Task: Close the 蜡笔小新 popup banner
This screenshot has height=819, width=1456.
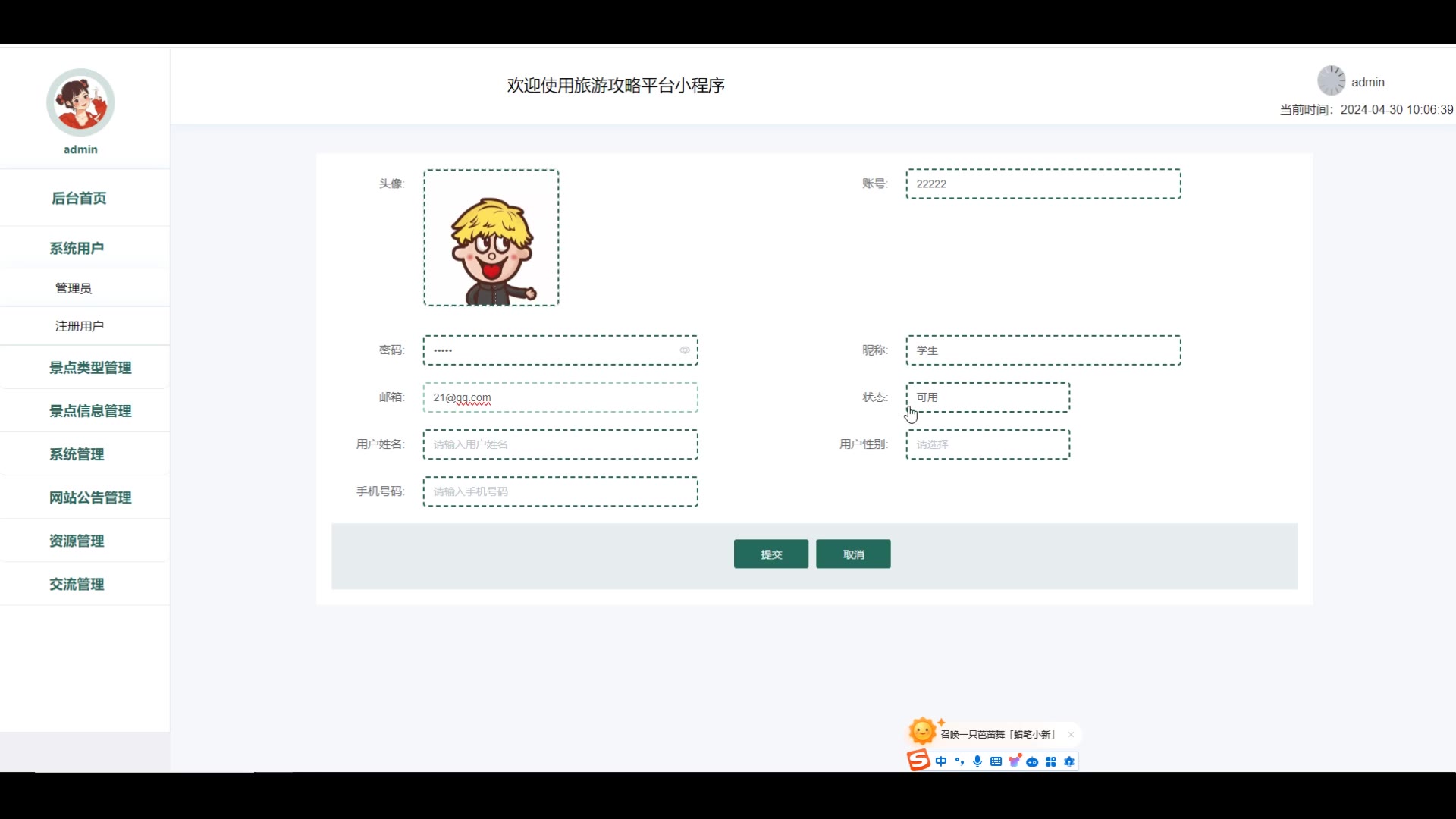Action: click(1071, 734)
